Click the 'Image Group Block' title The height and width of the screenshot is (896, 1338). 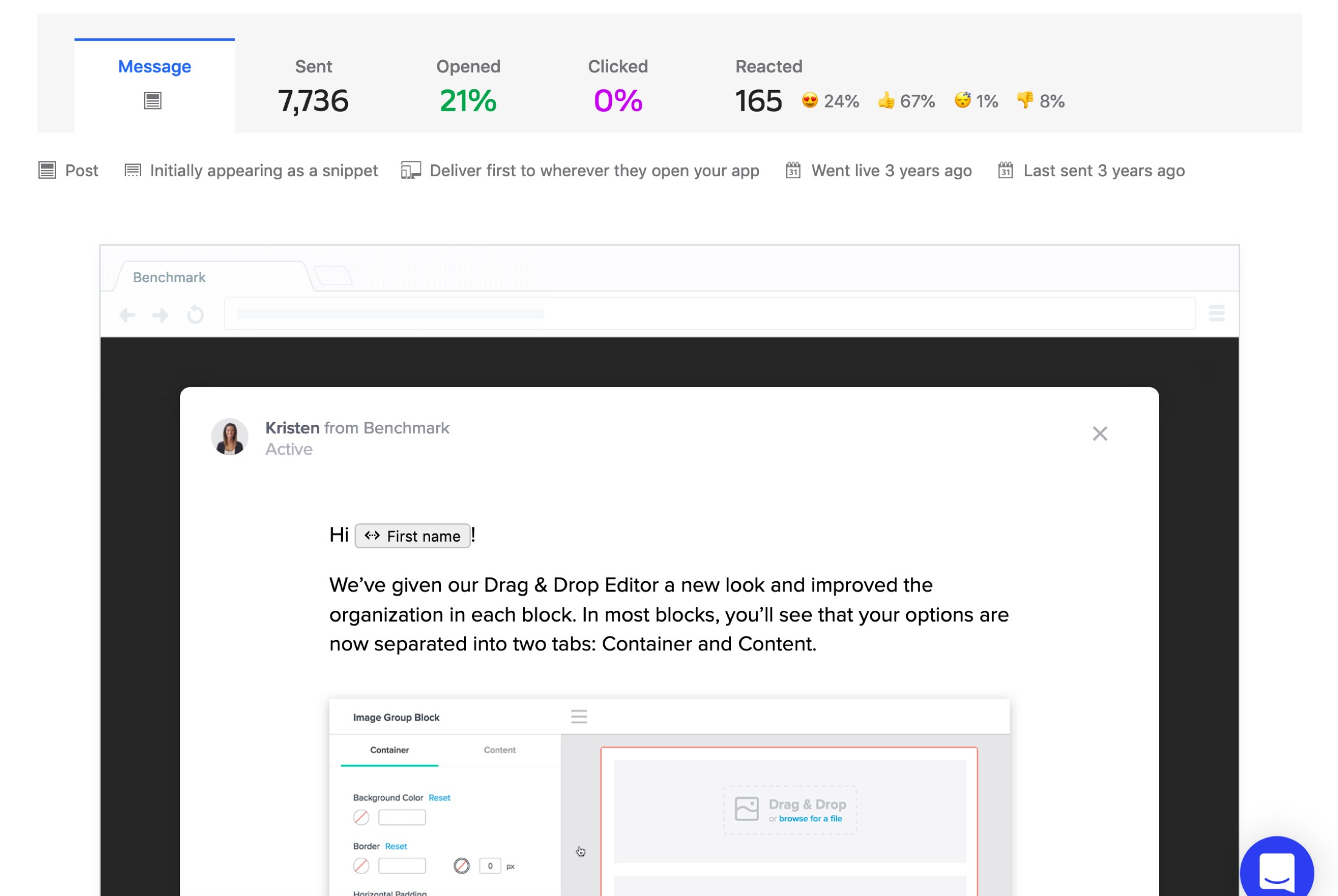point(396,717)
